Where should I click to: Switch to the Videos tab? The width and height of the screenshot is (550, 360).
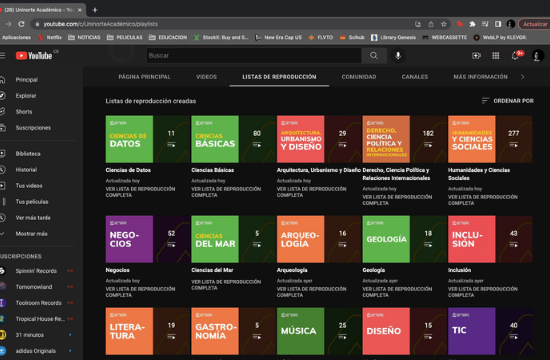point(207,77)
